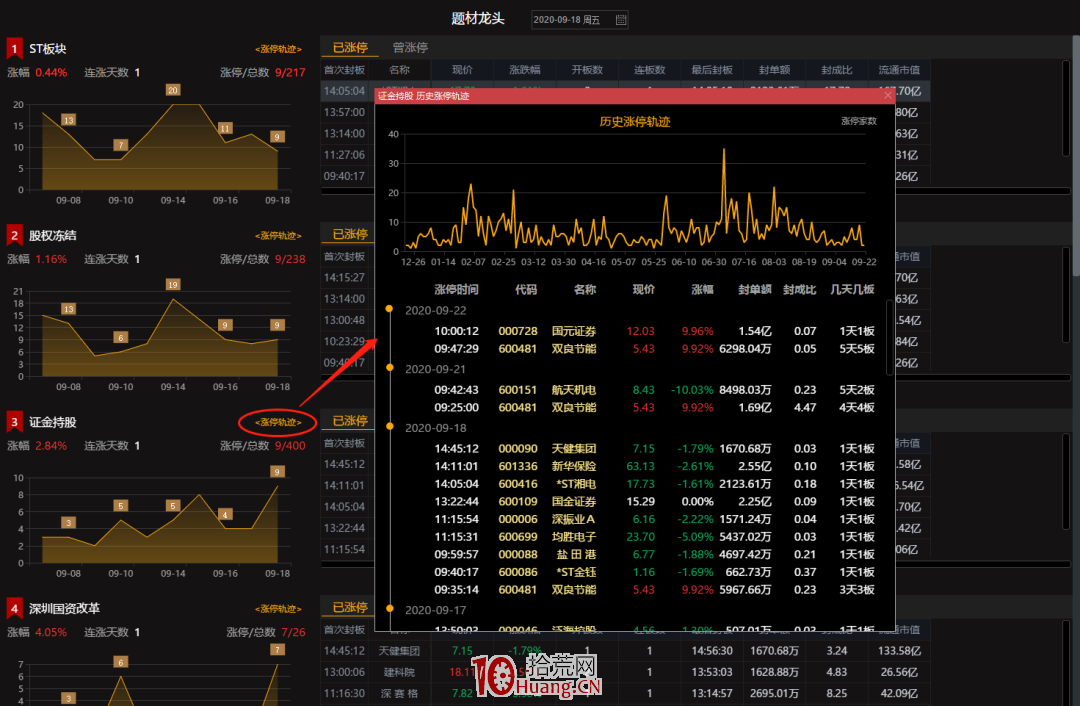The width and height of the screenshot is (1080, 706).
Task: Click the 2020-09-17 timeline marker dot
Action: (390, 608)
